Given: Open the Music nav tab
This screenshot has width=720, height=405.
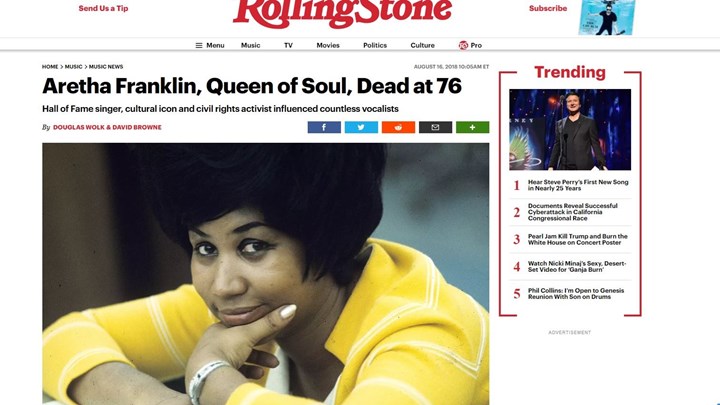Looking at the screenshot, I should pos(251,45).
